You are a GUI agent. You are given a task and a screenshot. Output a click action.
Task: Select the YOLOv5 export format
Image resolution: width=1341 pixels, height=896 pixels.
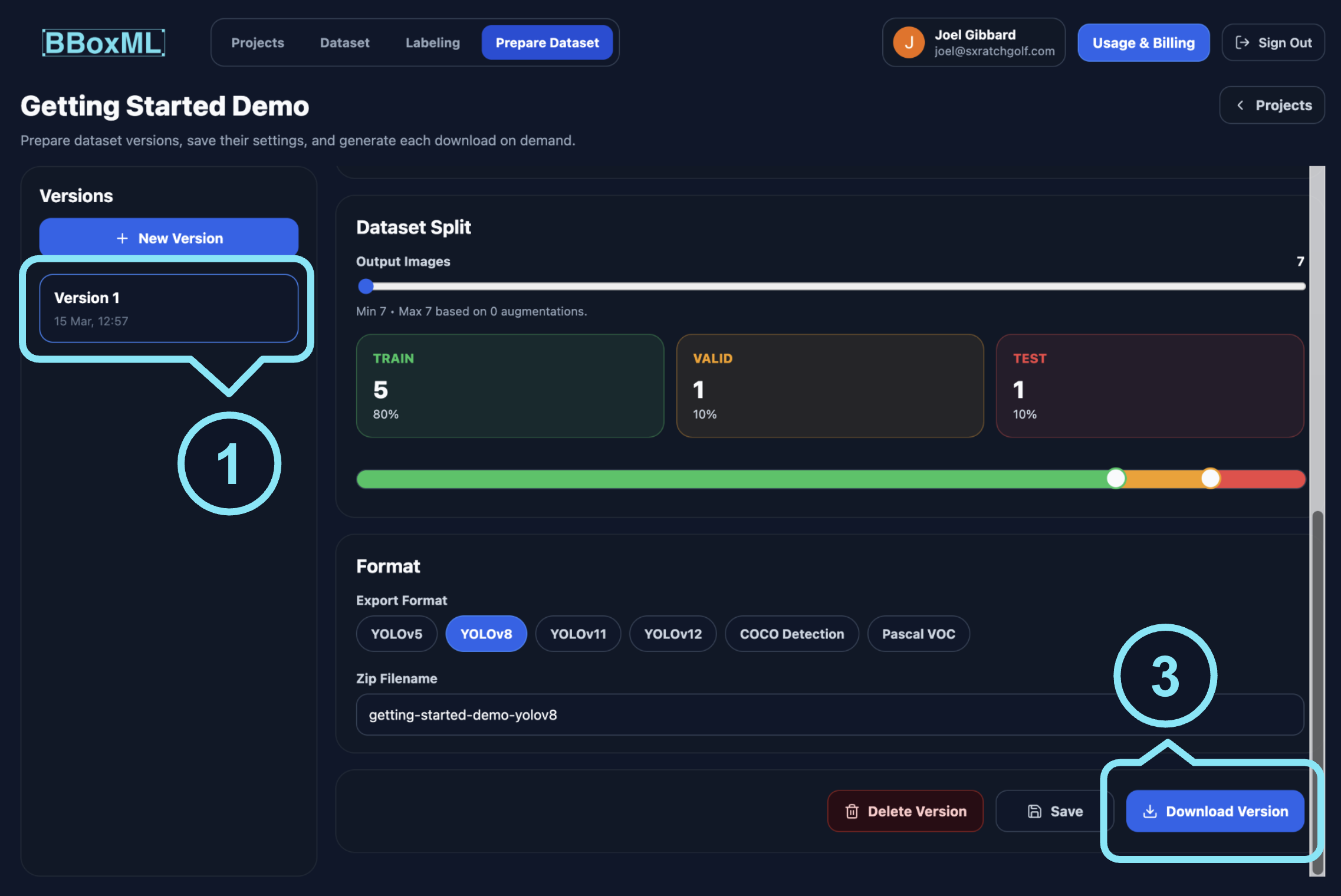click(396, 634)
